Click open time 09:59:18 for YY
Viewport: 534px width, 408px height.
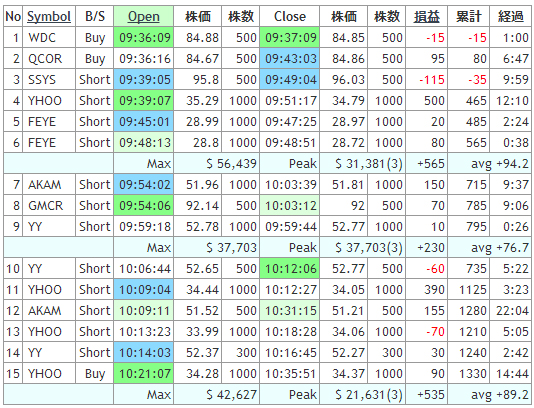pyautogui.click(x=144, y=226)
